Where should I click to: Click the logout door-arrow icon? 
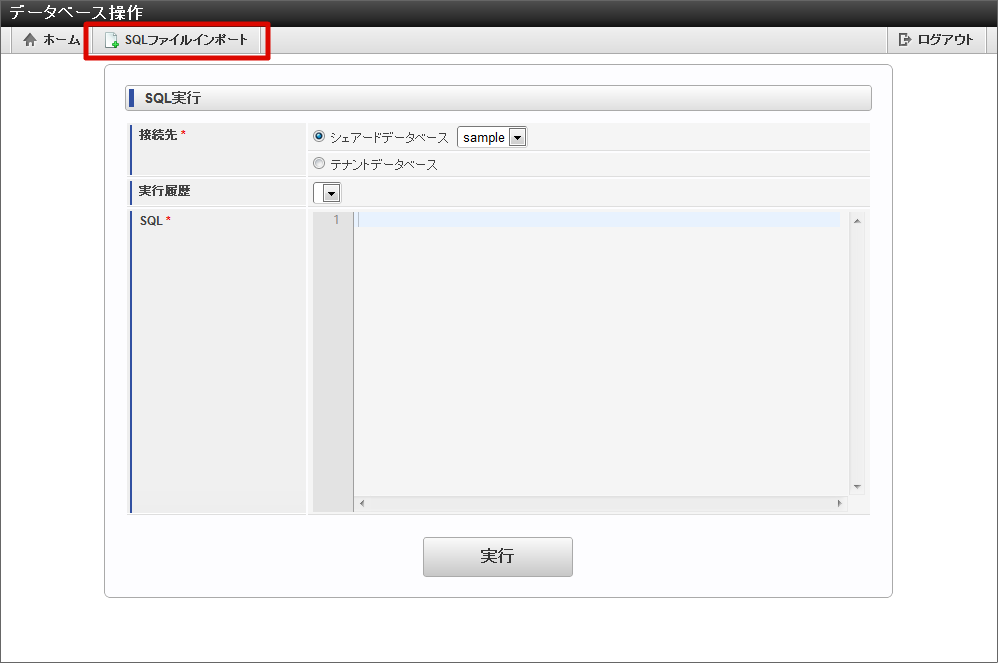point(904,39)
